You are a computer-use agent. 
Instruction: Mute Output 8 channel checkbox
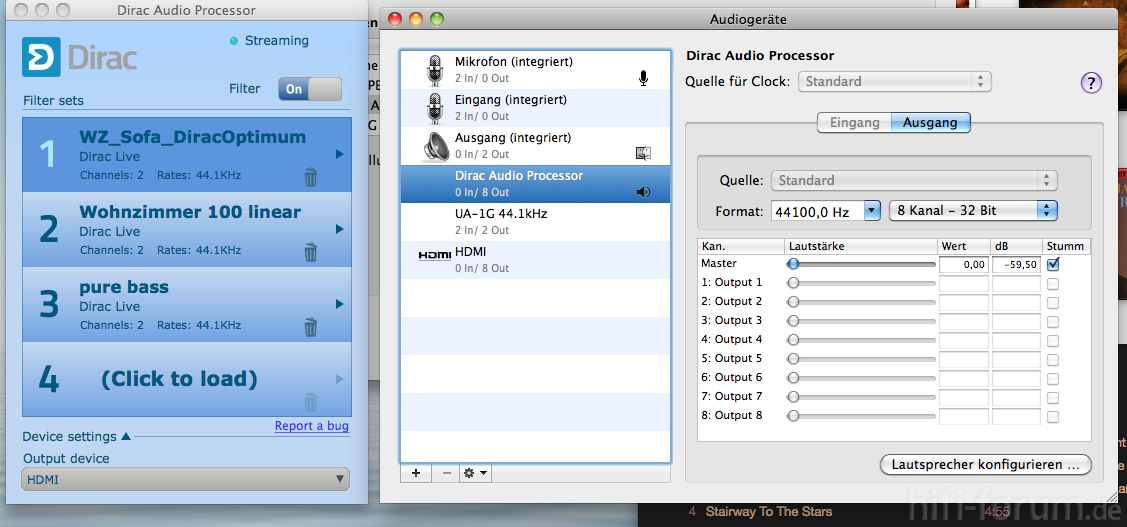pos(1053,416)
